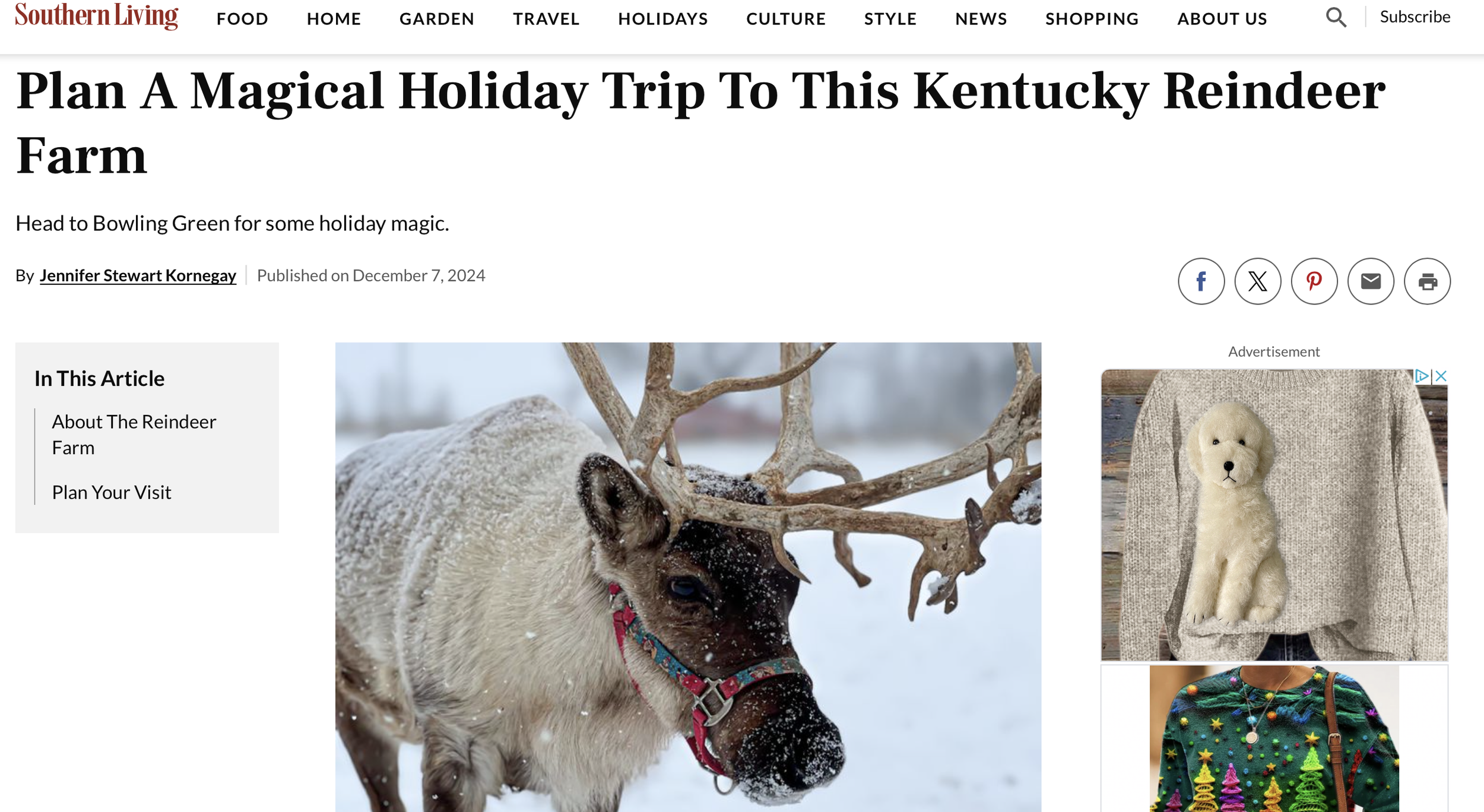Open the Holidays menu
The width and height of the screenshot is (1484, 812).
point(663,19)
